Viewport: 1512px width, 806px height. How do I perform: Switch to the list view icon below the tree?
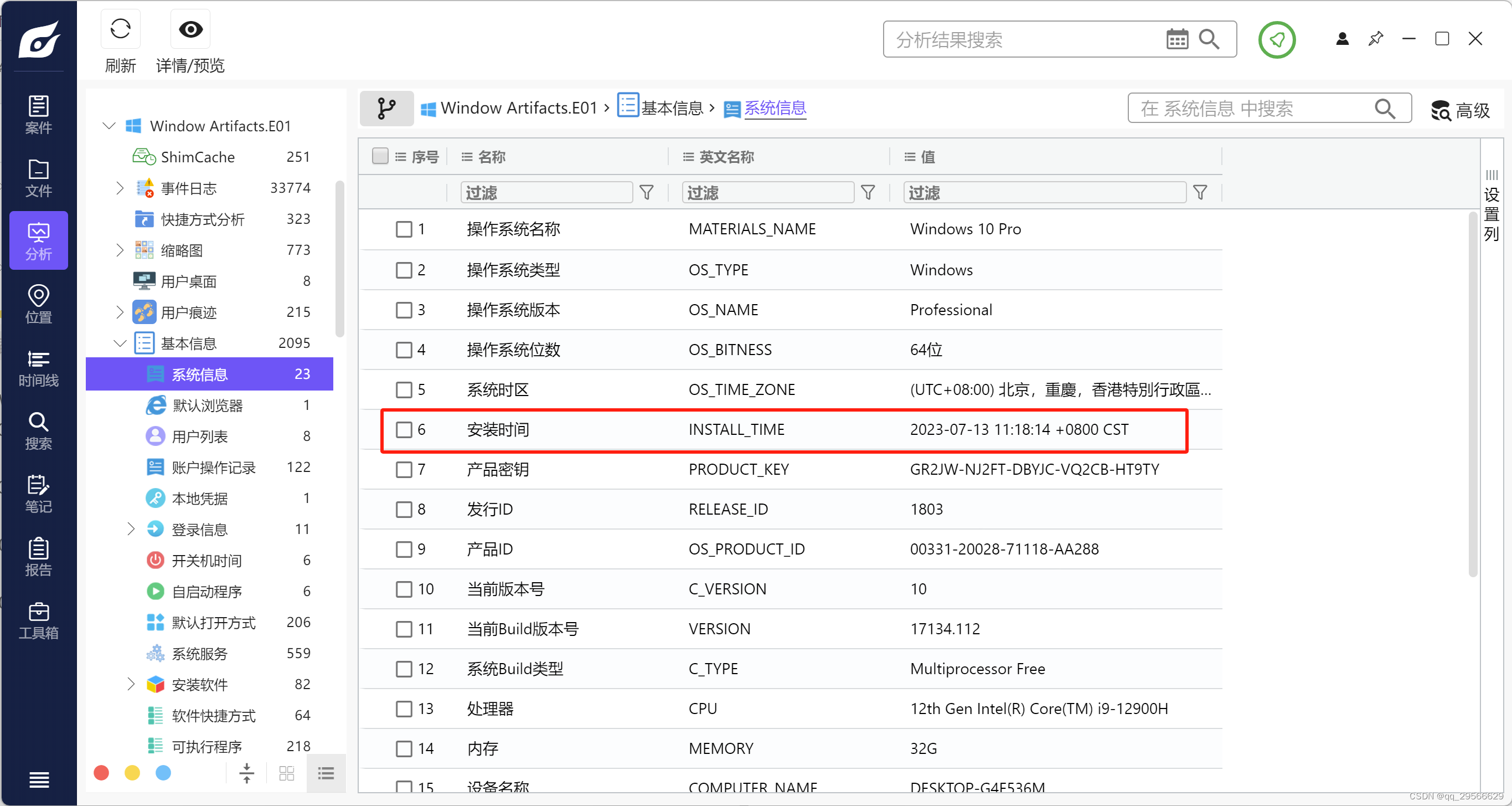point(326,773)
